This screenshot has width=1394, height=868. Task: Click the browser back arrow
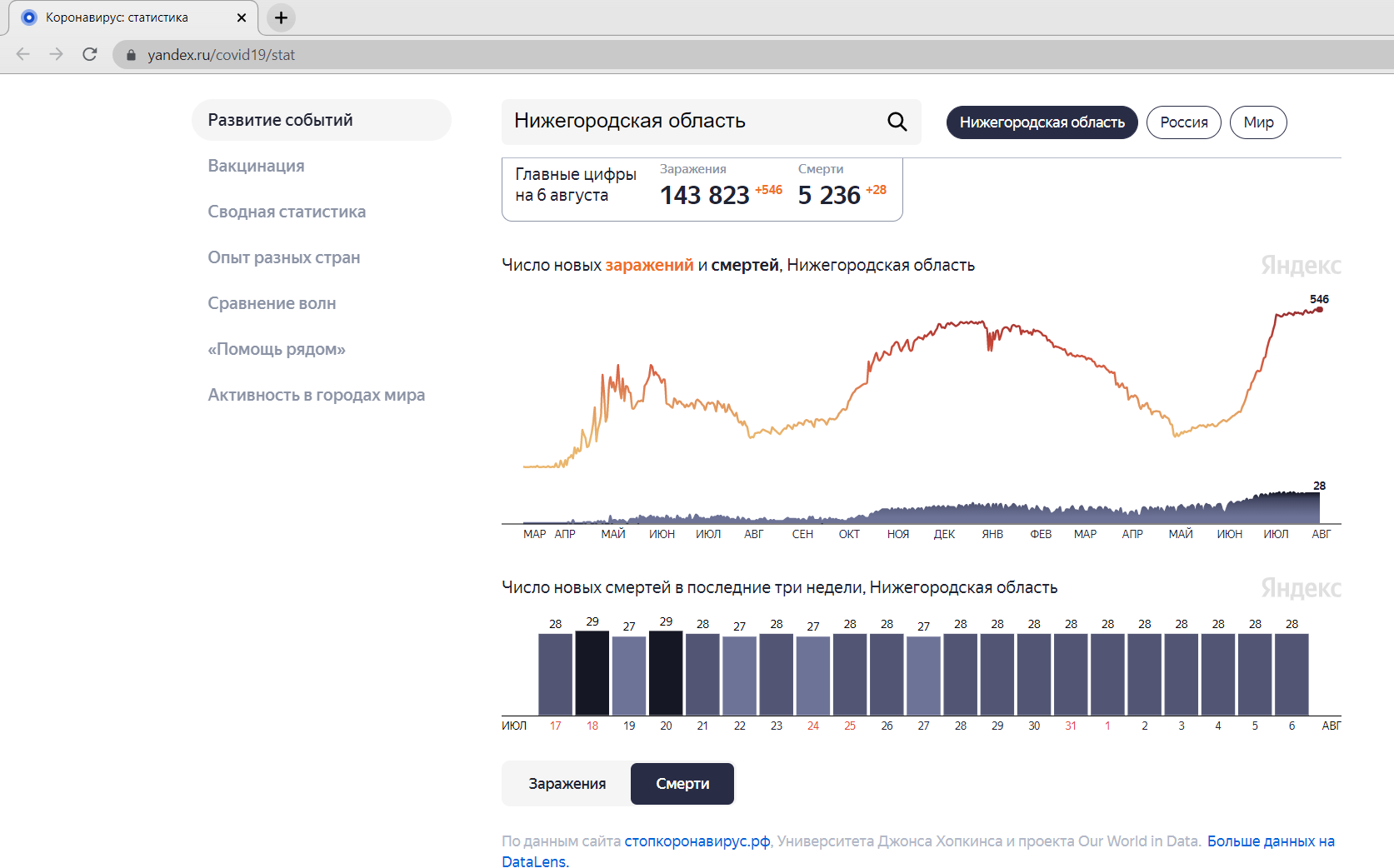tap(23, 54)
